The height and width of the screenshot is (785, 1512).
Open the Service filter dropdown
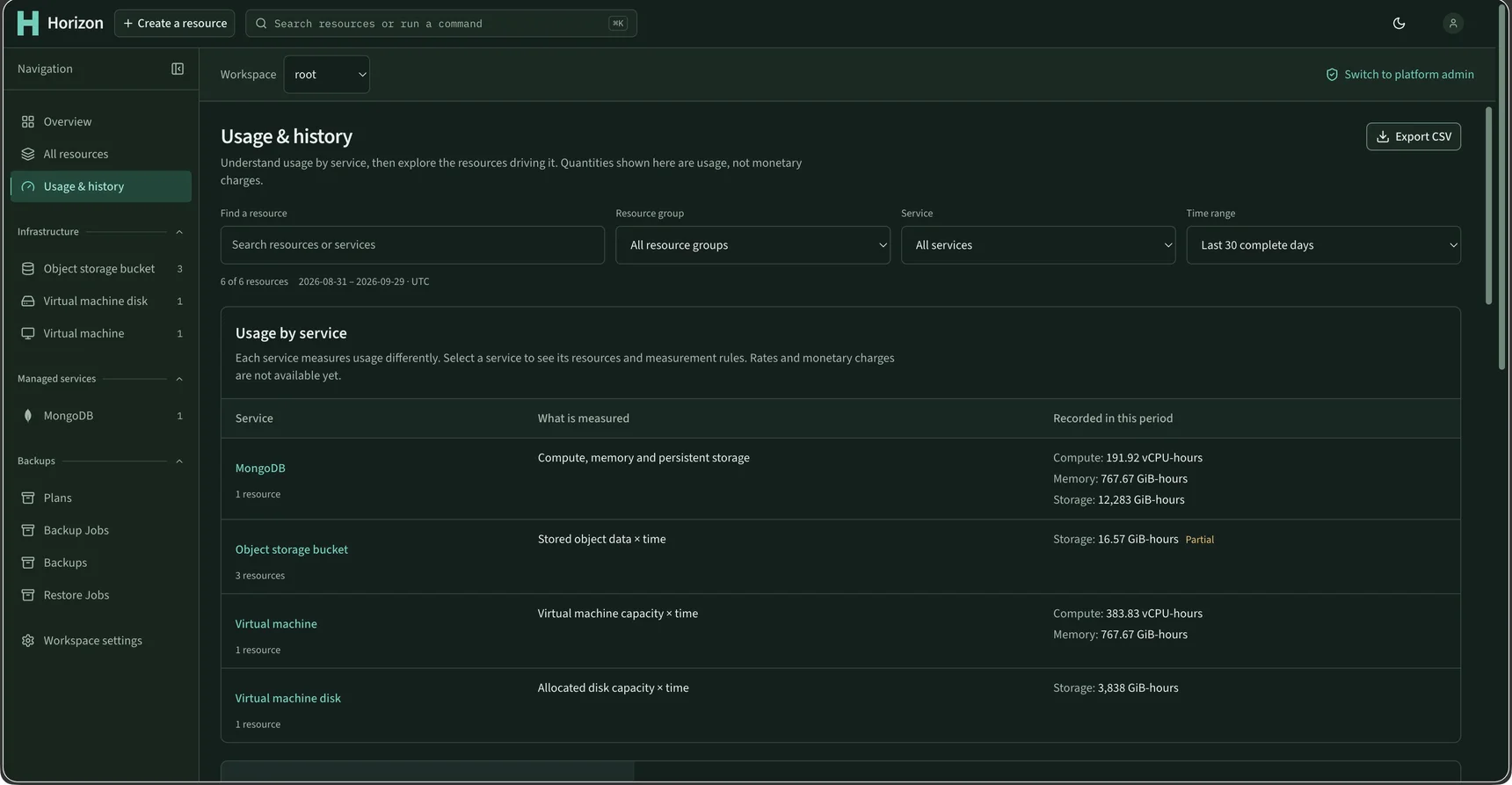pos(1038,245)
